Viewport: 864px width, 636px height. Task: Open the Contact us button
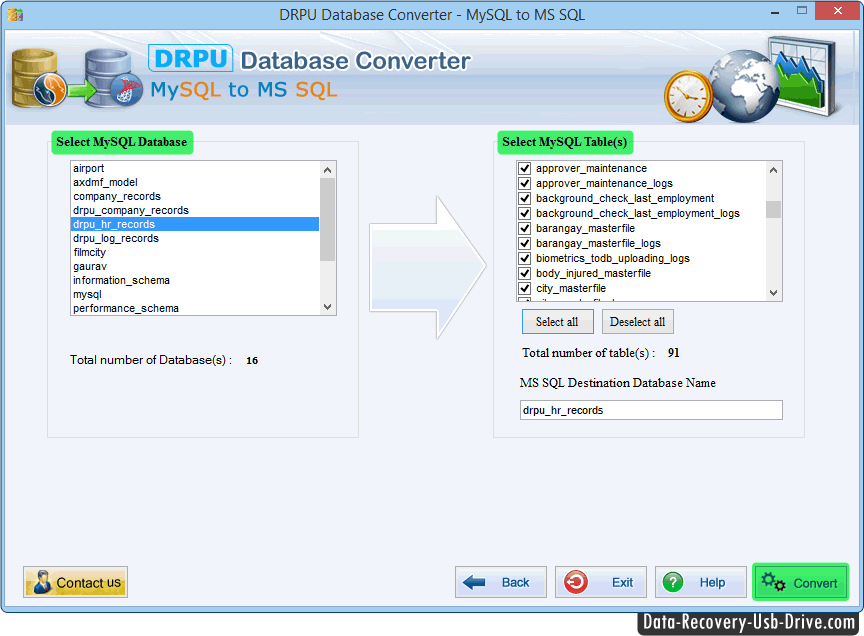pyautogui.click(x=75, y=582)
